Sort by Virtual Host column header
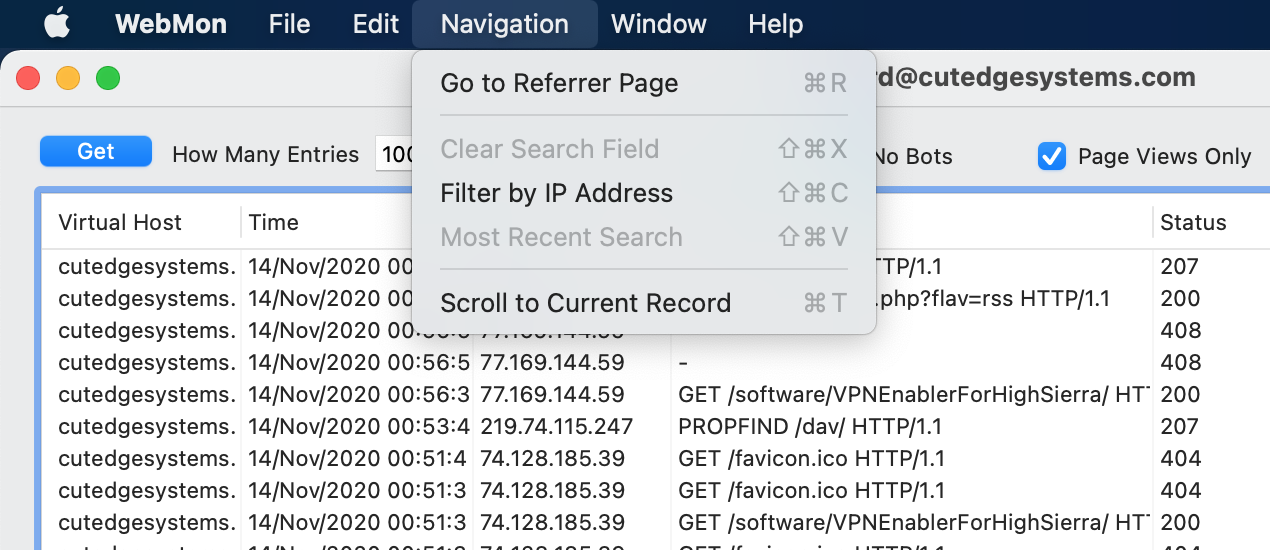The image size is (1270, 550). coord(120,222)
